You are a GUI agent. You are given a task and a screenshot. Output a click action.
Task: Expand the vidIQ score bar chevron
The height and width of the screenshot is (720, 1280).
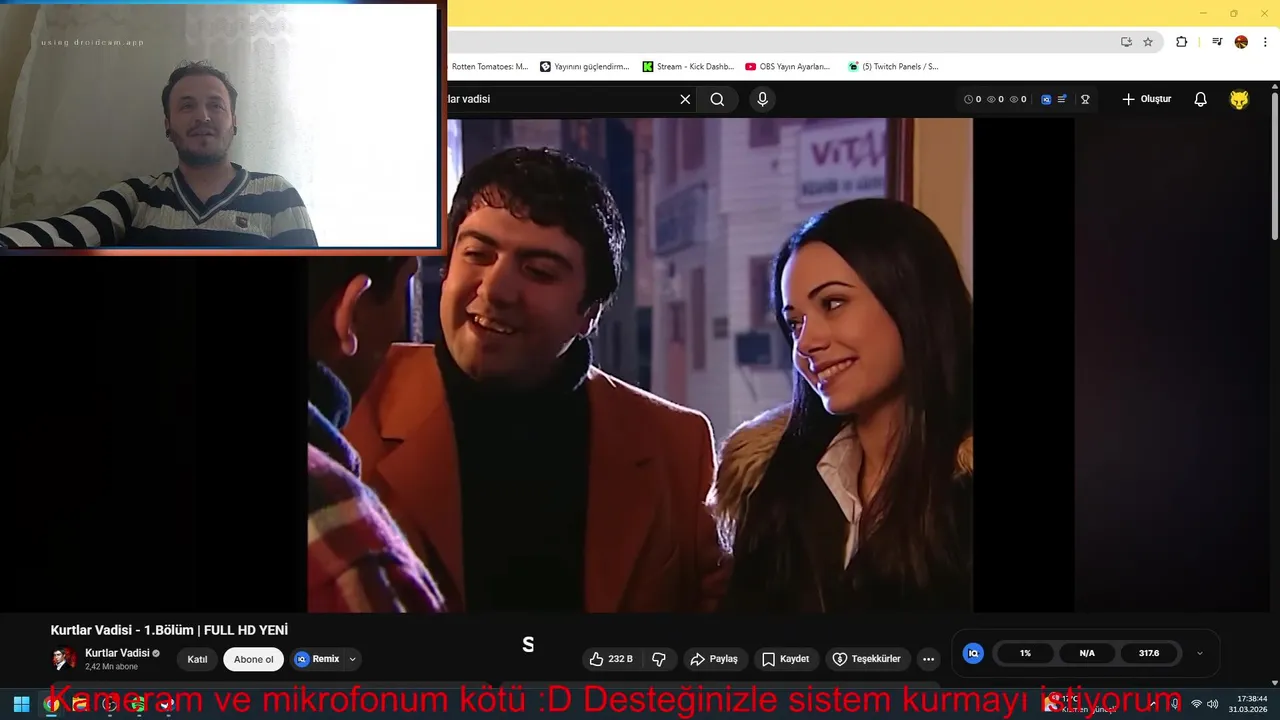(1200, 653)
